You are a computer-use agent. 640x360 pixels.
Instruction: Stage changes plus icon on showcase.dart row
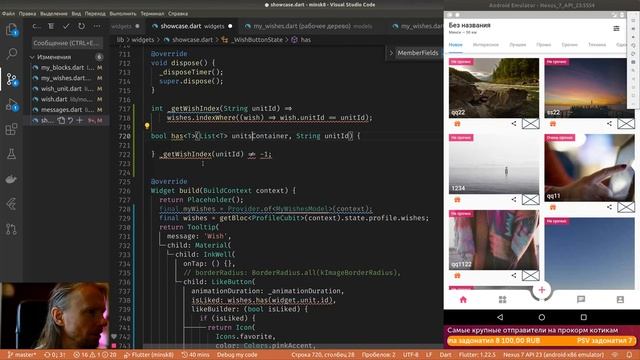[80, 120]
